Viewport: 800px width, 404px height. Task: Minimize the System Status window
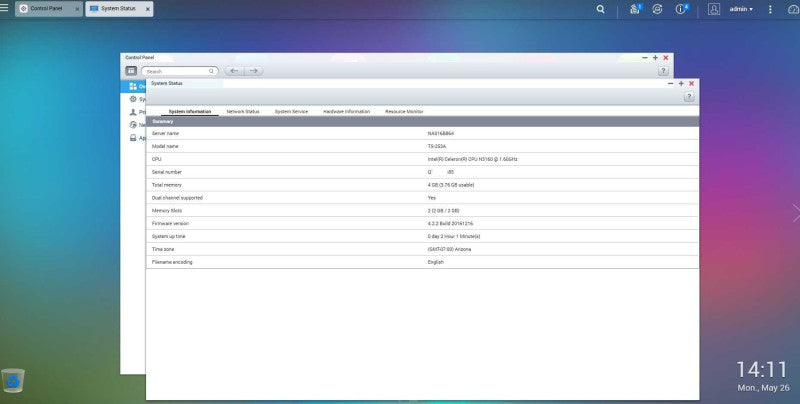(670, 84)
